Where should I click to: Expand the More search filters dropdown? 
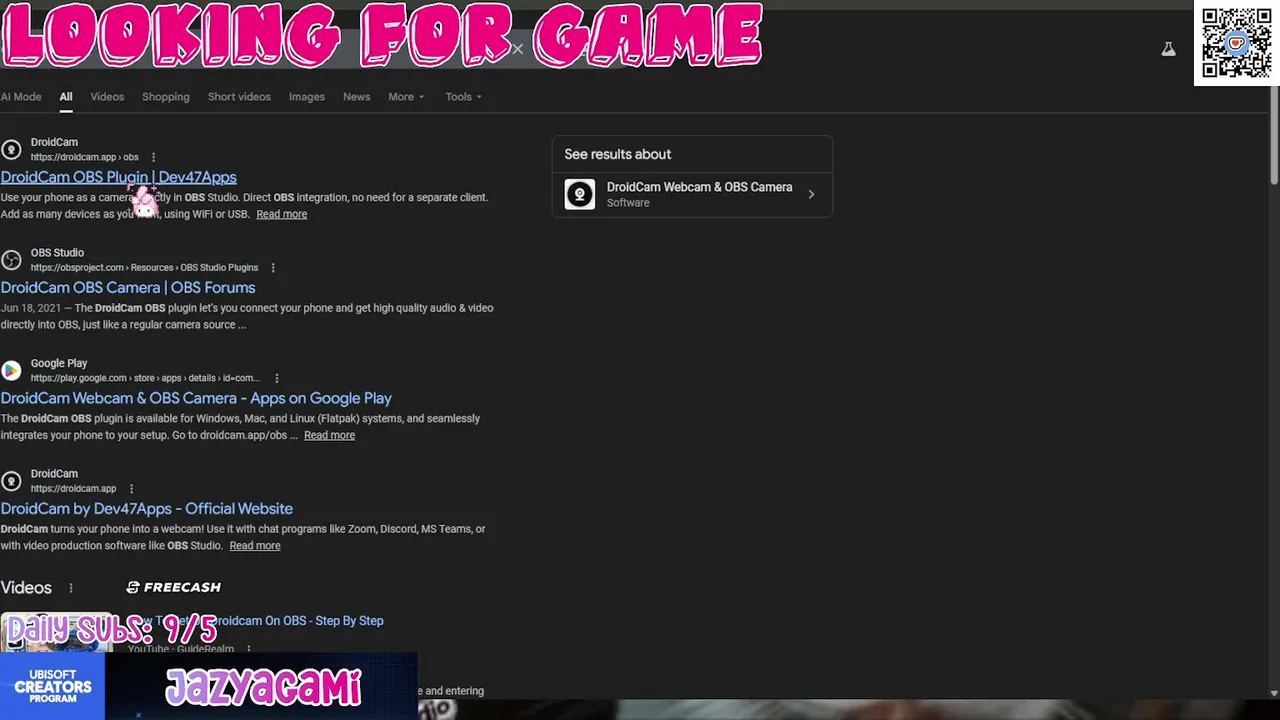pos(406,97)
